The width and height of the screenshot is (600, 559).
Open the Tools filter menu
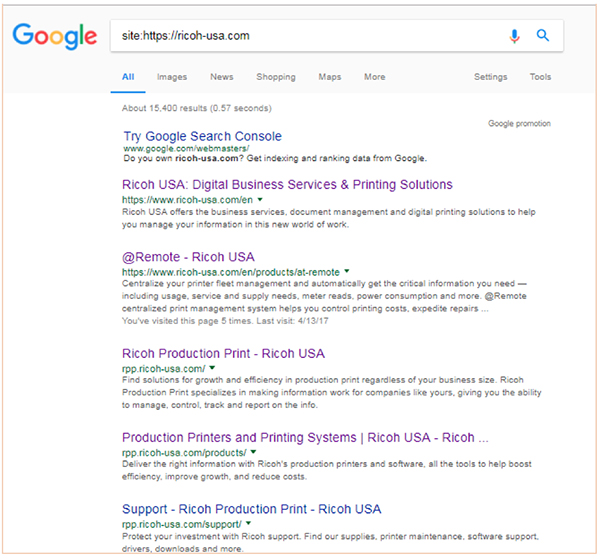(540, 77)
